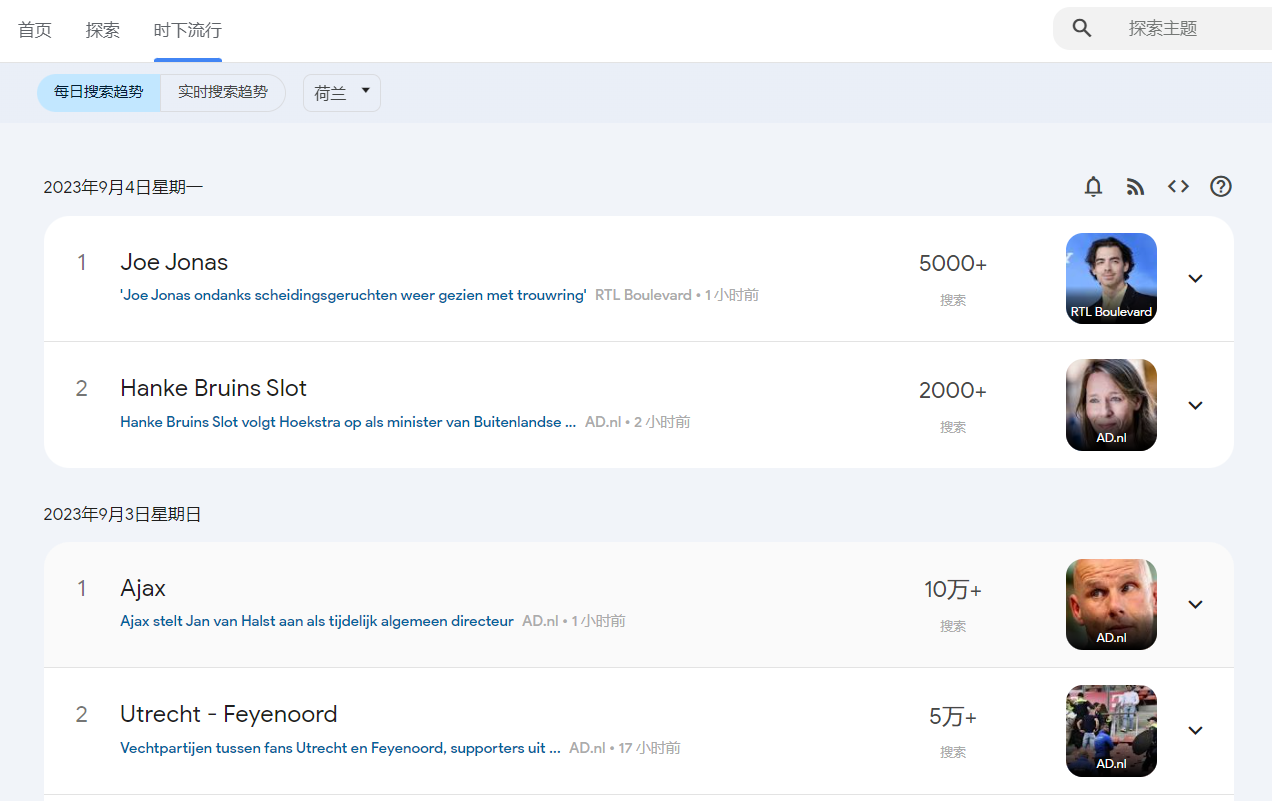Click the 2023年9月4日星期一 date heading

click(x=123, y=187)
